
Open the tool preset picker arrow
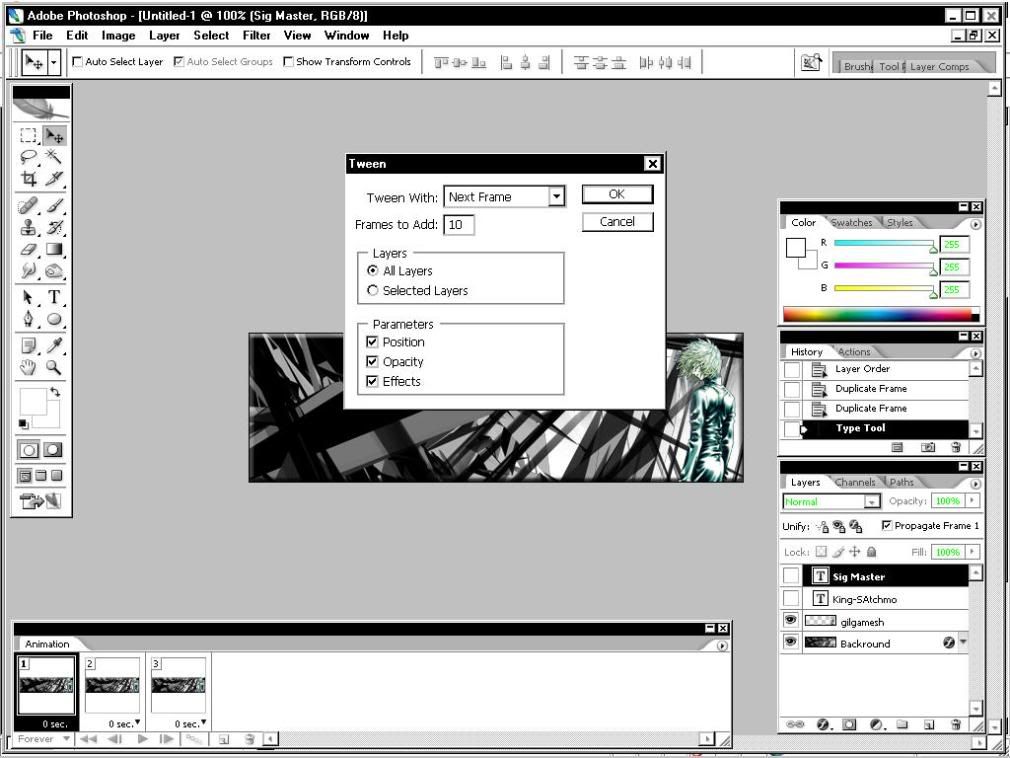tap(53, 62)
